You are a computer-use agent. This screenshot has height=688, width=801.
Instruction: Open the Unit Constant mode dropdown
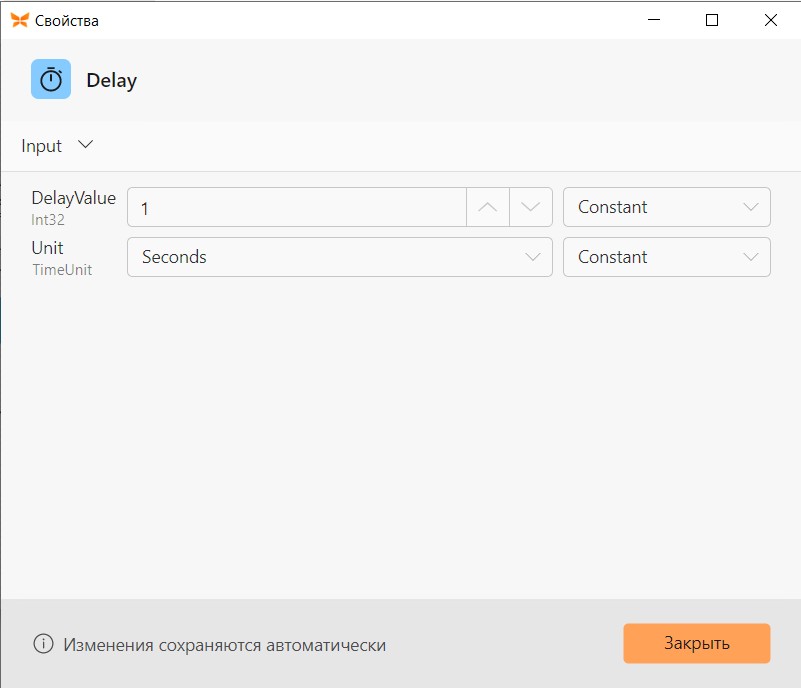(667, 257)
